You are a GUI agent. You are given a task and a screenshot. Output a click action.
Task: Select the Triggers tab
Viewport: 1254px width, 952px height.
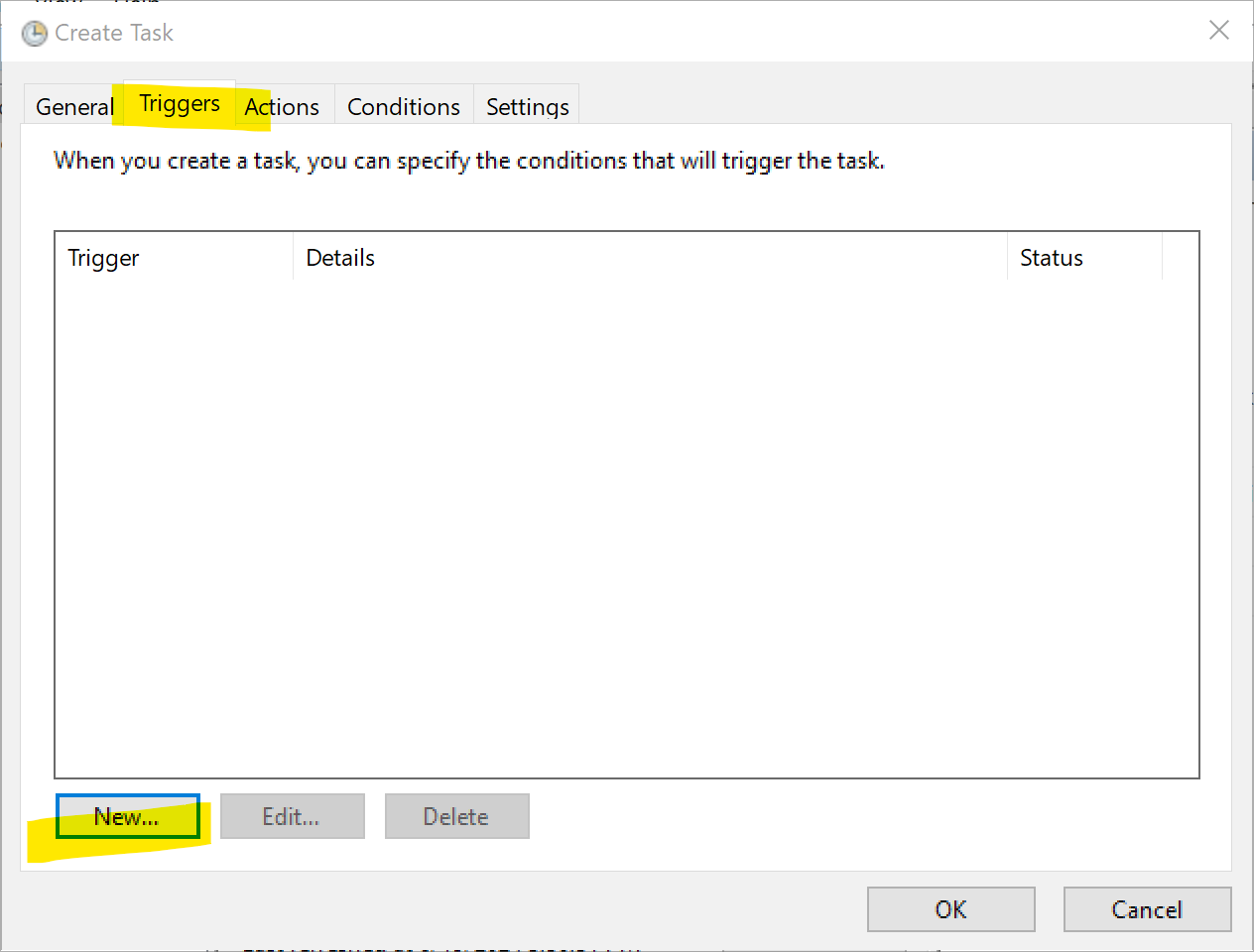[180, 103]
